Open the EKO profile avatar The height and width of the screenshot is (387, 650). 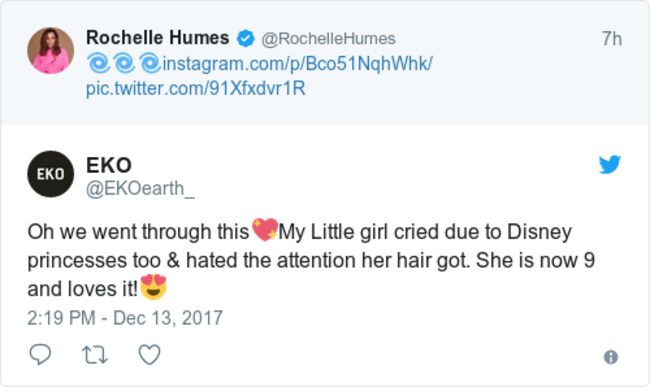click(x=51, y=174)
